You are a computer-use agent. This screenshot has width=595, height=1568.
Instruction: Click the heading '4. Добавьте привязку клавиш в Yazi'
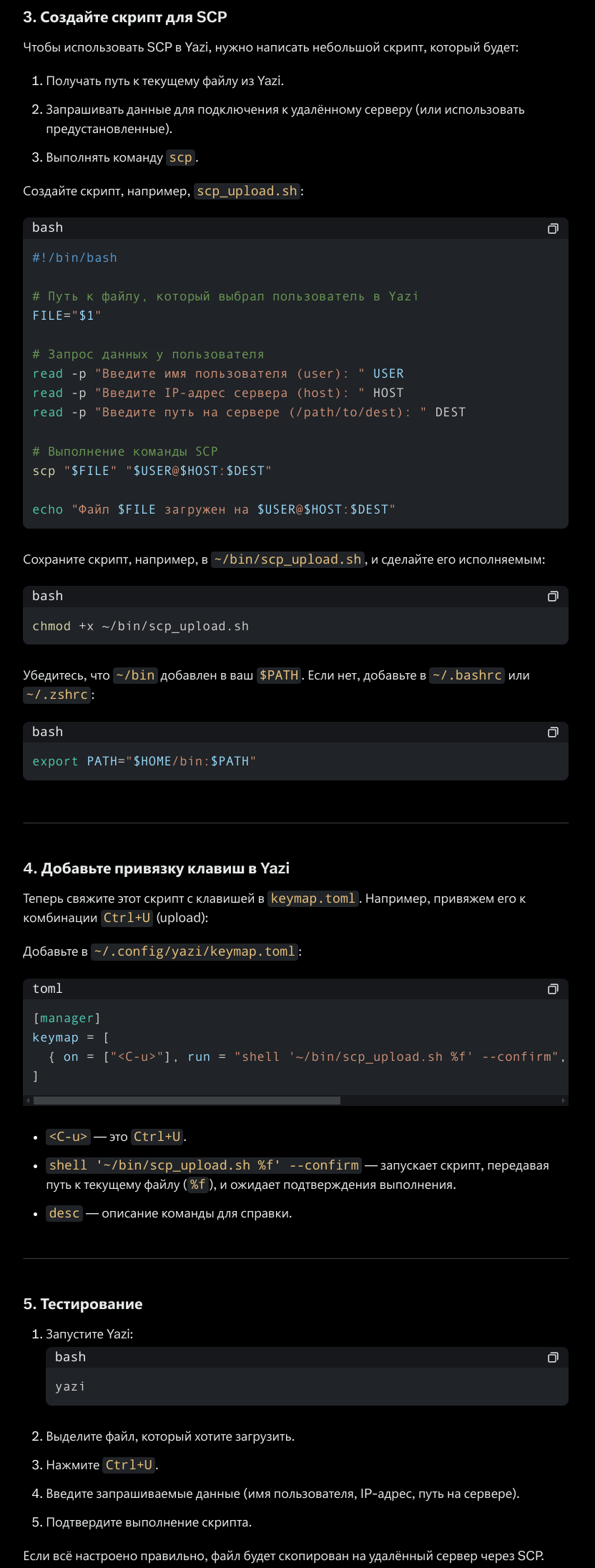click(156, 868)
